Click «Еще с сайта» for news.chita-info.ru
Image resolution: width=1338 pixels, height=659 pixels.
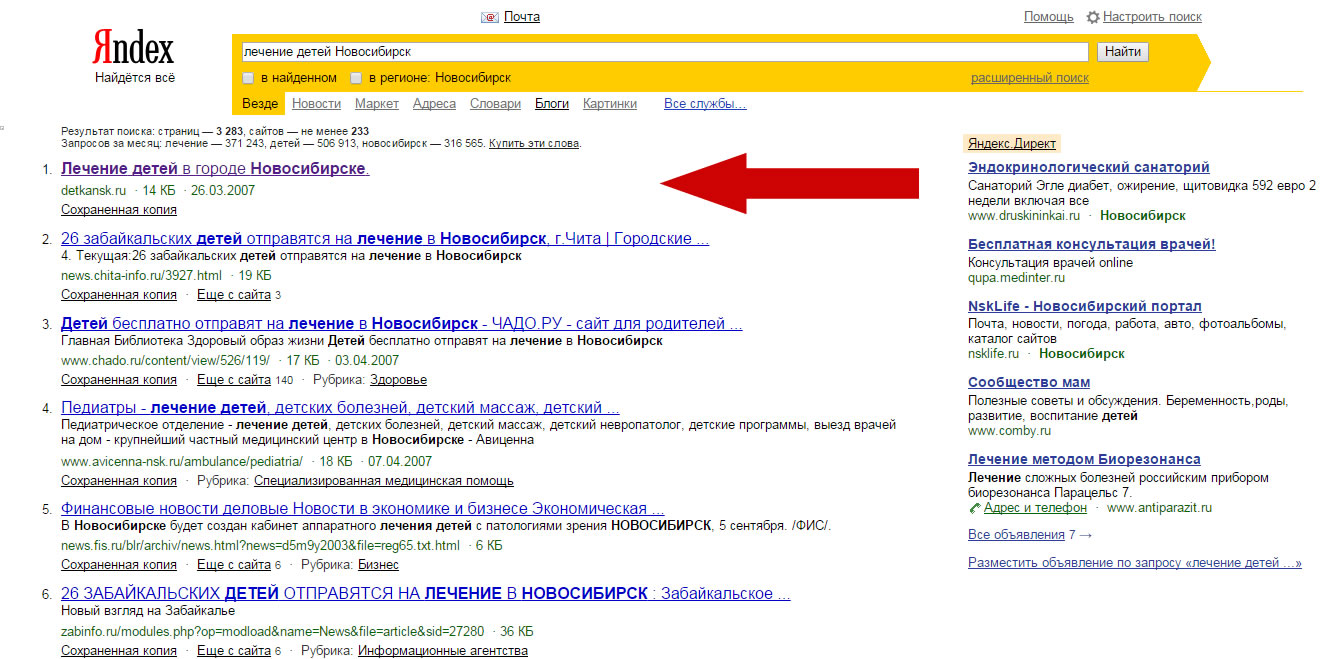(x=234, y=295)
